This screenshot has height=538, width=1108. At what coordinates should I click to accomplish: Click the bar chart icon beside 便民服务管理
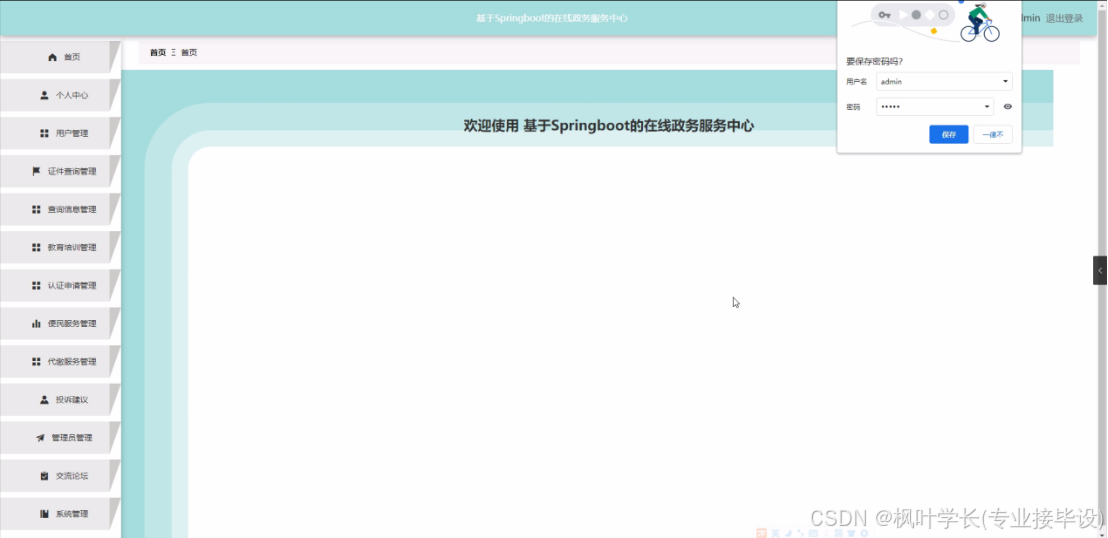pyautogui.click(x=37, y=324)
